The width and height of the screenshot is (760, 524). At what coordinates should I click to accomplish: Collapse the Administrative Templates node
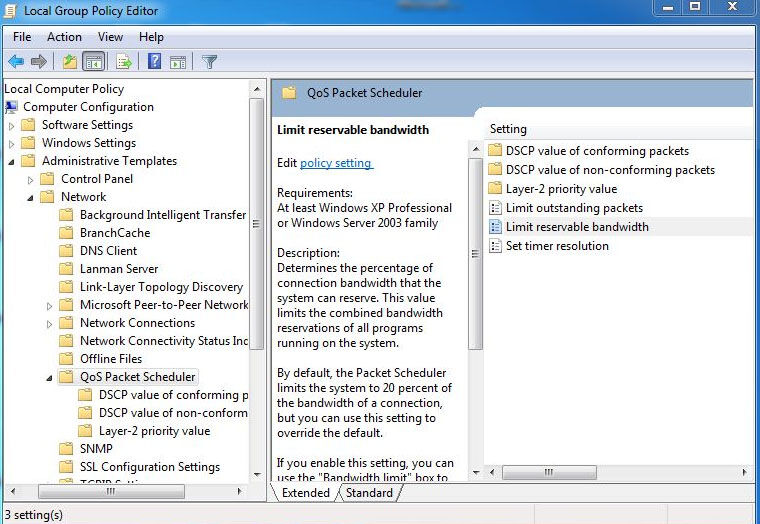(12, 162)
